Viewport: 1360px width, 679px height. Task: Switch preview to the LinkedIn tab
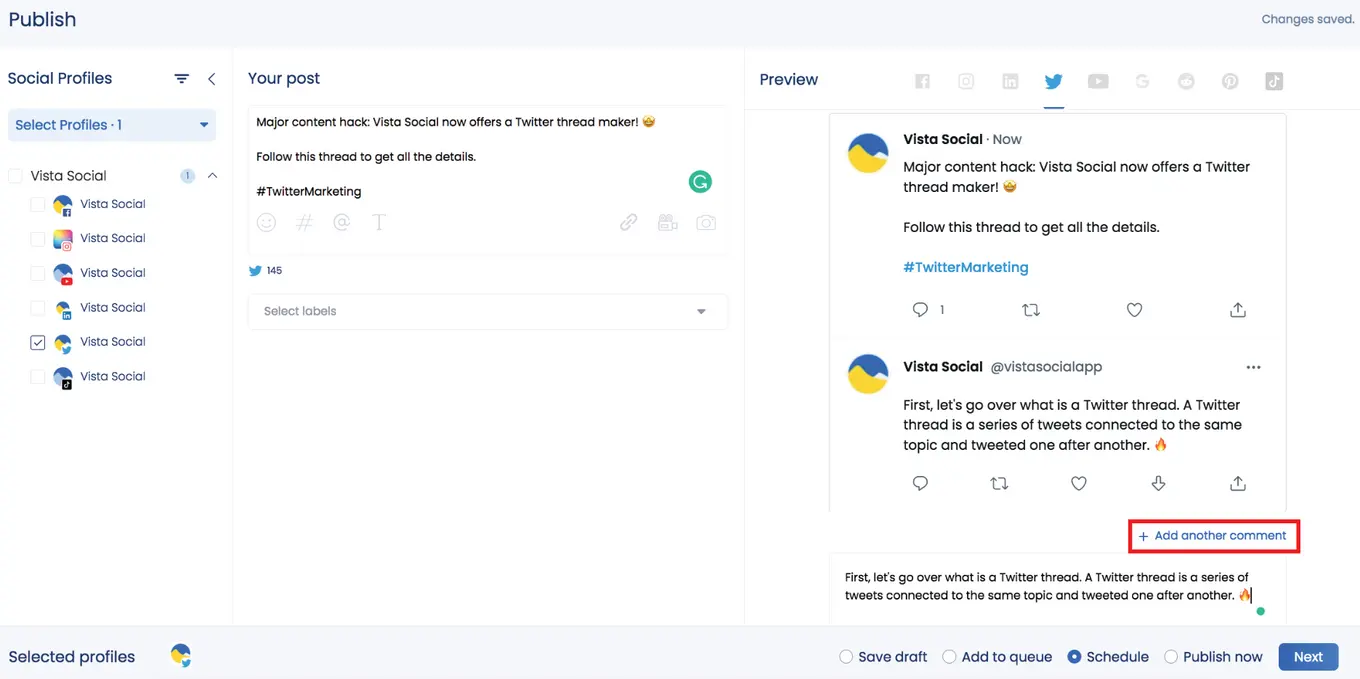(x=1010, y=81)
